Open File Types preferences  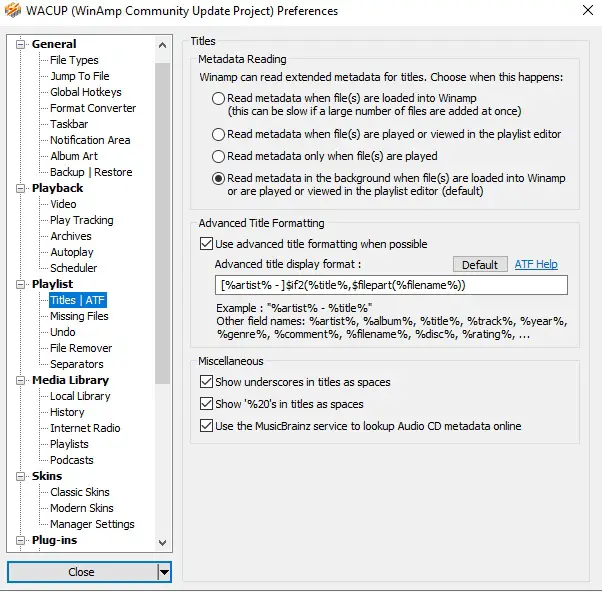click(x=74, y=60)
